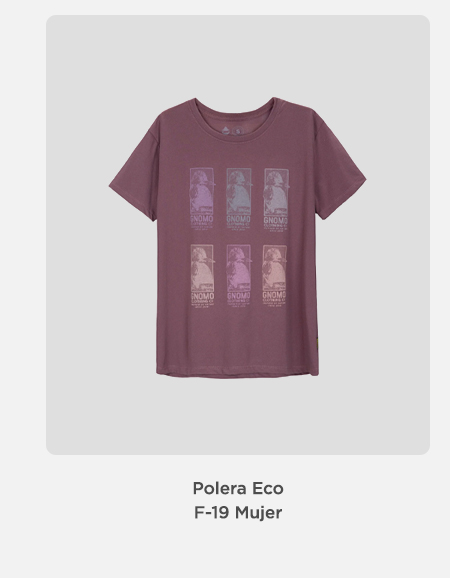Click the size S label inside collar
This screenshot has width=450, height=578.
239,131
